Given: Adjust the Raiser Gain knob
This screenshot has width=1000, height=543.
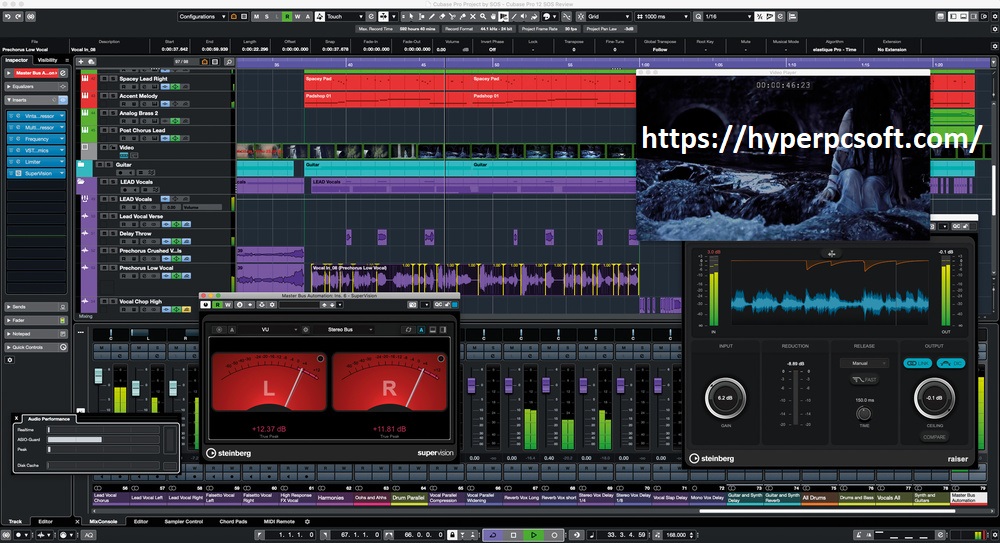Looking at the screenshot, I should (725, 398).
